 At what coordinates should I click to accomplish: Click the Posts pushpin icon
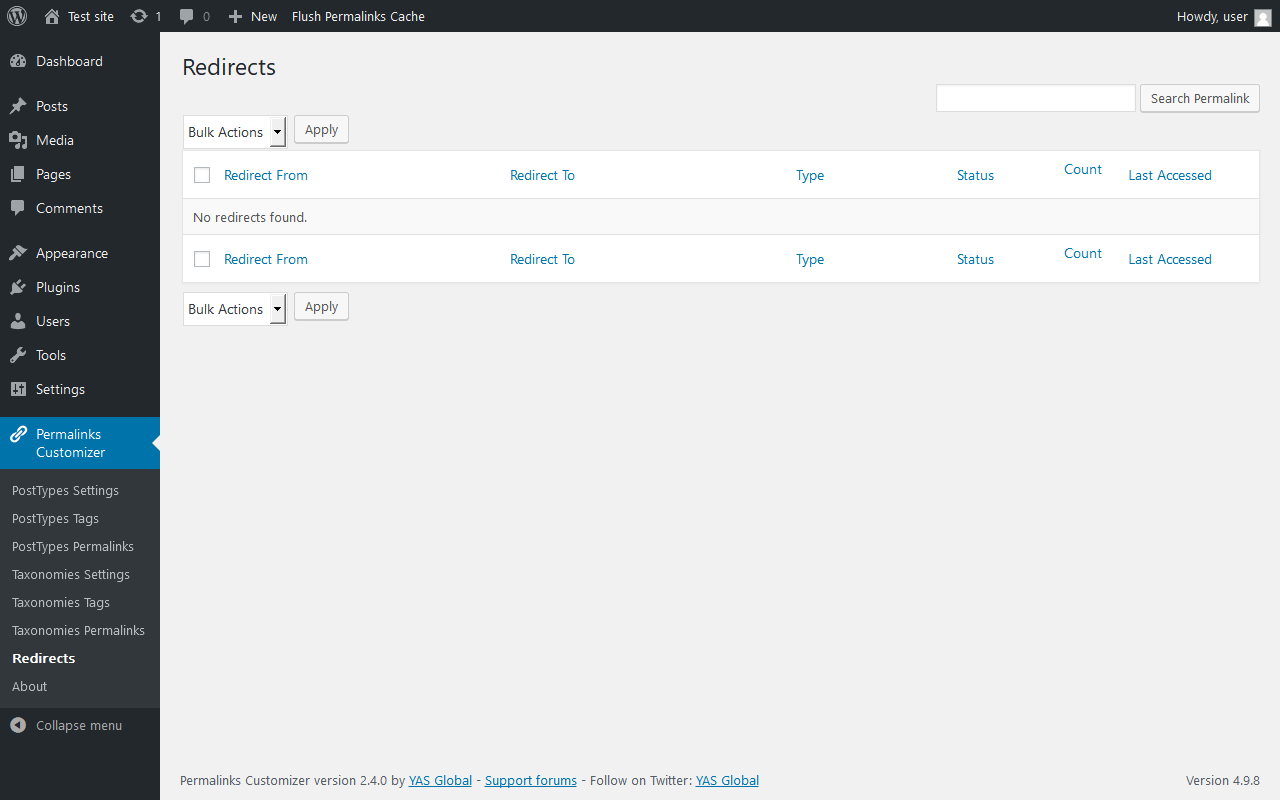(x=18, y=106)
